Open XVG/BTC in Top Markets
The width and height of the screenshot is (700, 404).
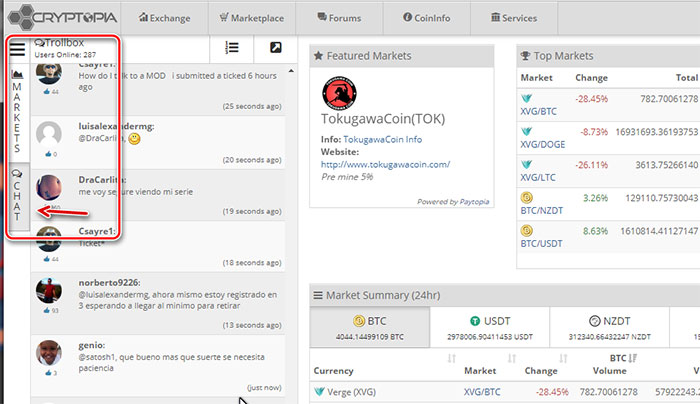point(538,111)
